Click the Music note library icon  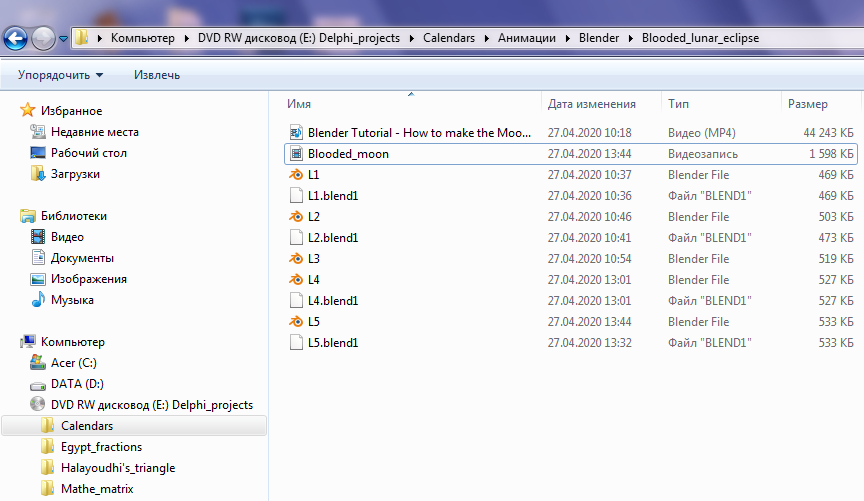click(x=37, y=300)
